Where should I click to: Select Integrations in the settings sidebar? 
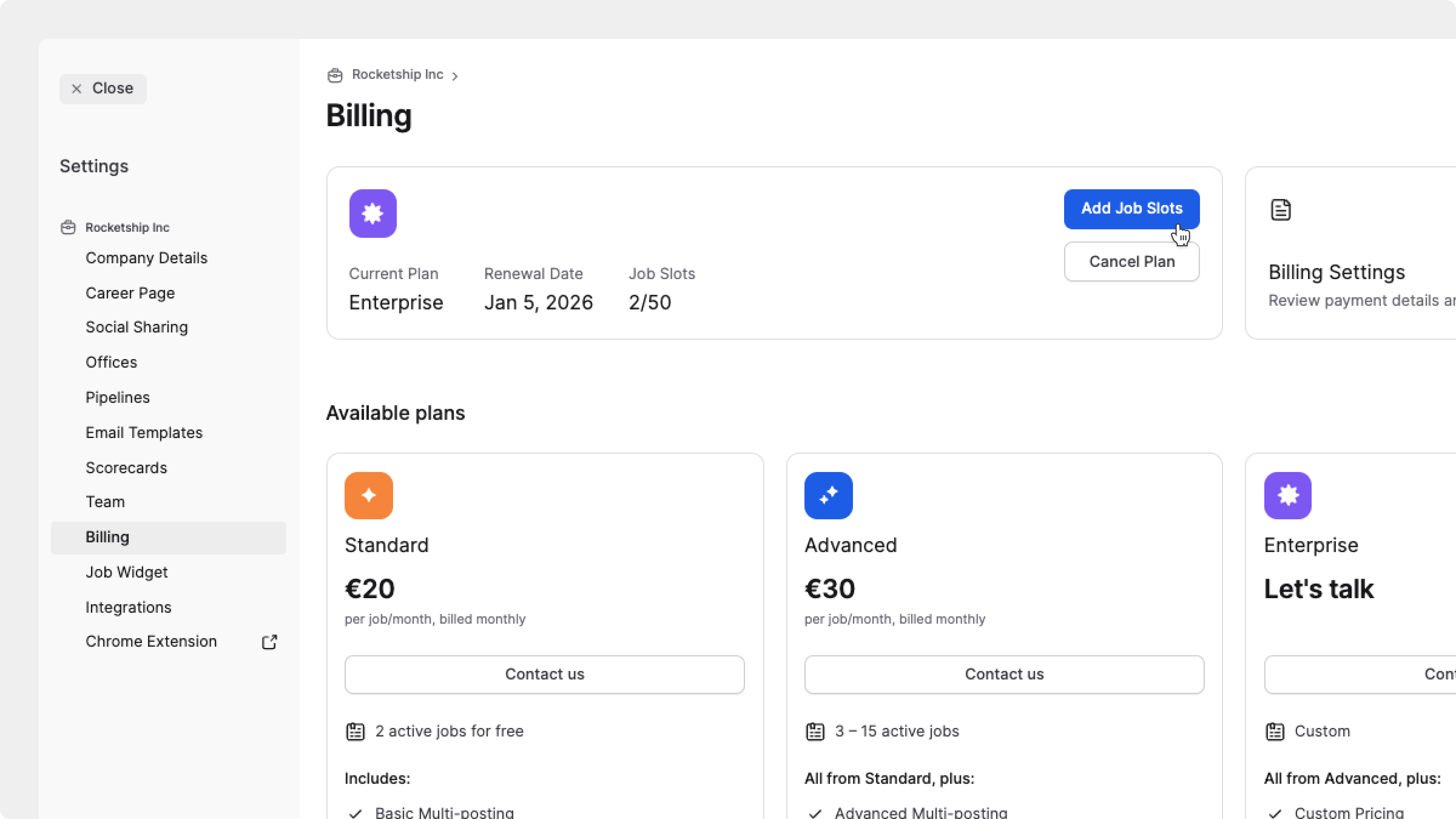[128, 607]
